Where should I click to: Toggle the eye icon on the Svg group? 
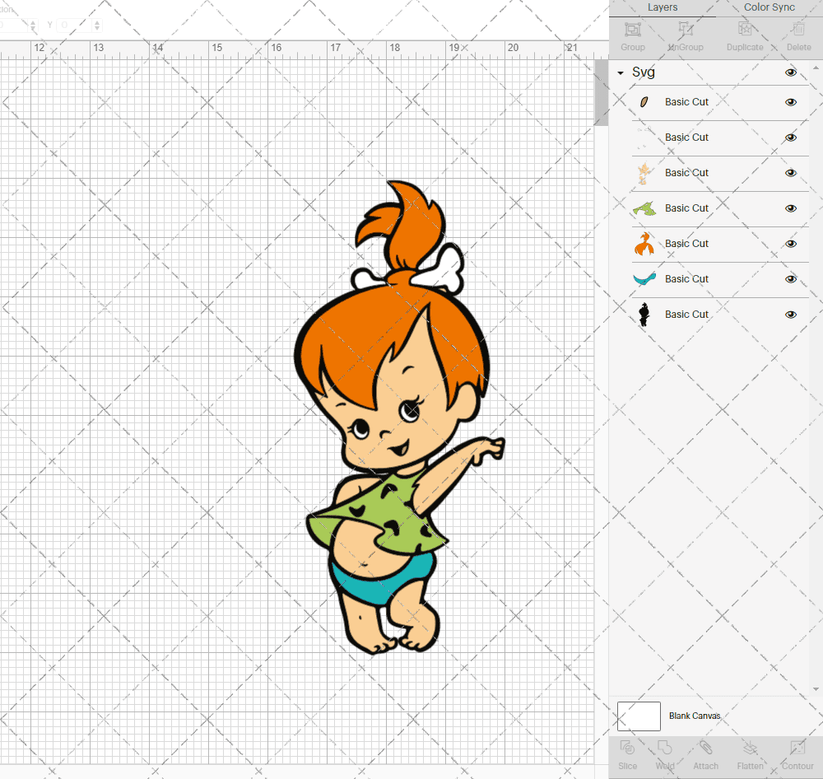(x=790, y=72)
